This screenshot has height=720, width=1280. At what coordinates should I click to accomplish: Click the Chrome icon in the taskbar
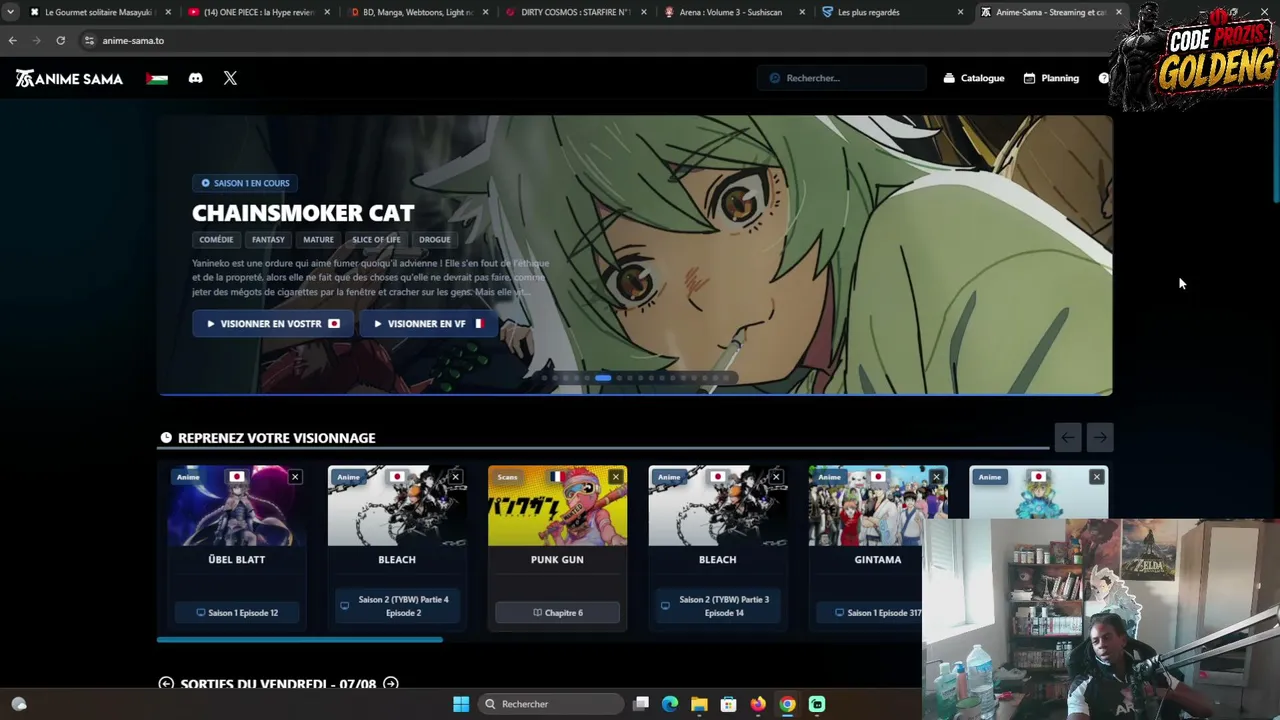click(x=787, y=704)
